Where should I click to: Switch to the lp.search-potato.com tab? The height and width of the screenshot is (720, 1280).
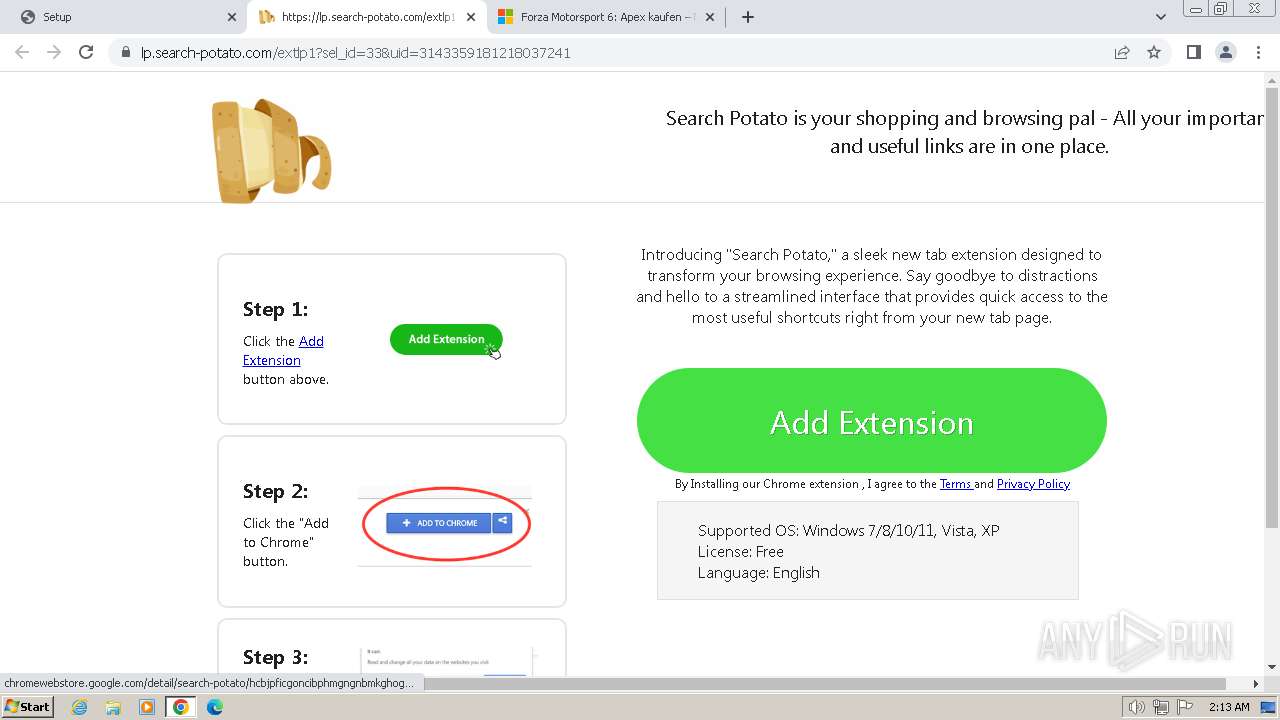366,17
